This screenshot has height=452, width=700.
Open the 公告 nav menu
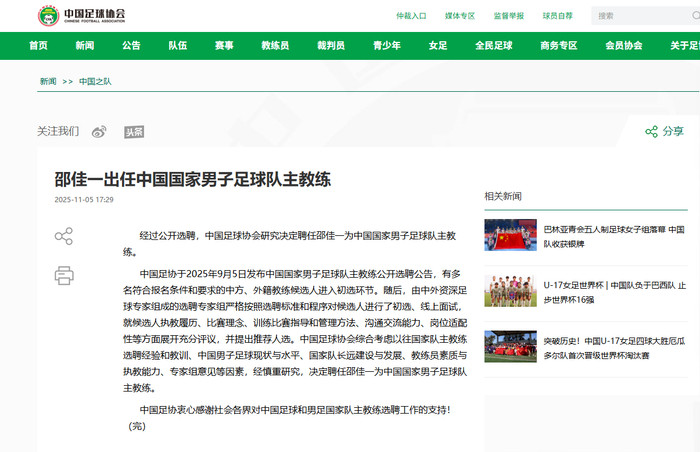click(x=131, y=46)
